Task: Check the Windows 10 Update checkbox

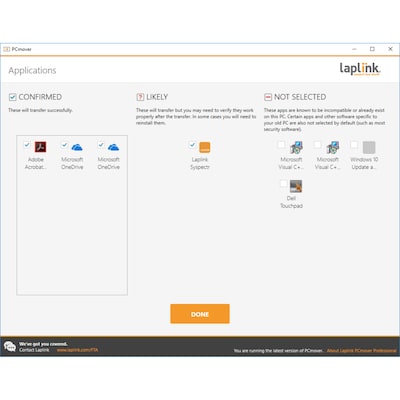Action: point(354,145)
